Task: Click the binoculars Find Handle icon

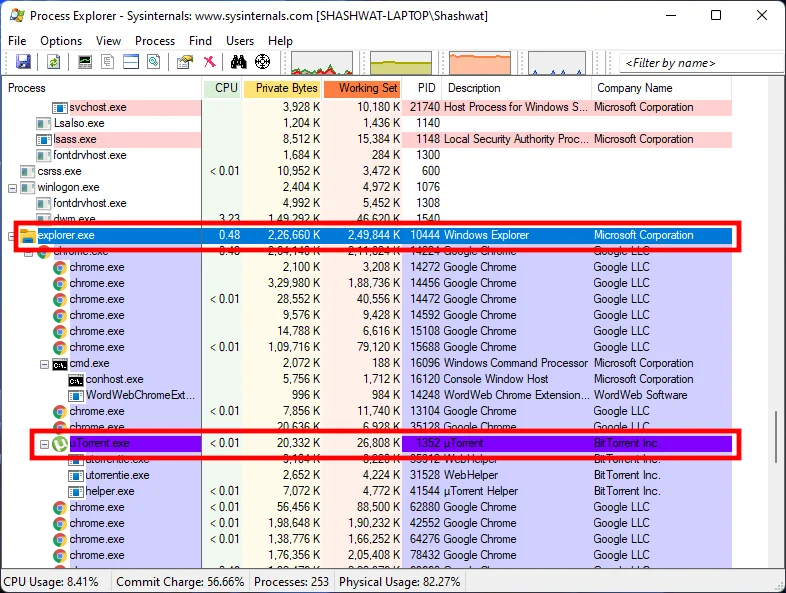Action: click(239, 62)
